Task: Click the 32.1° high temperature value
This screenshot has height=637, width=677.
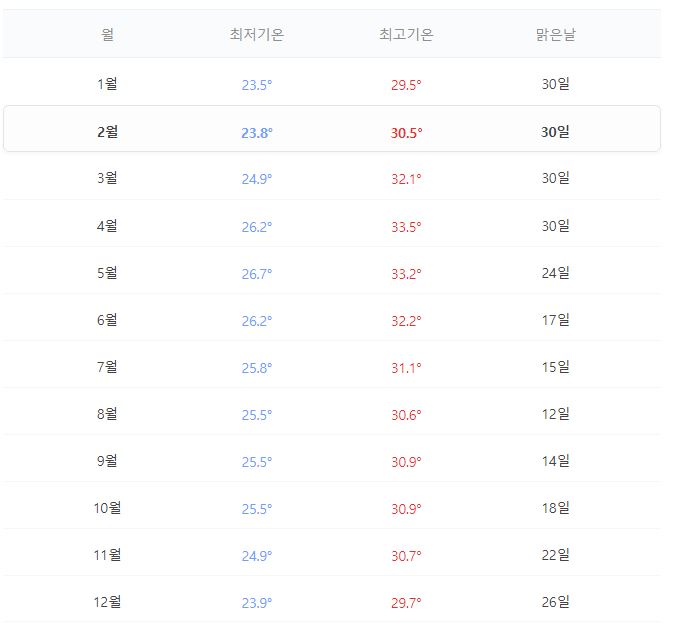Action: 406,179
